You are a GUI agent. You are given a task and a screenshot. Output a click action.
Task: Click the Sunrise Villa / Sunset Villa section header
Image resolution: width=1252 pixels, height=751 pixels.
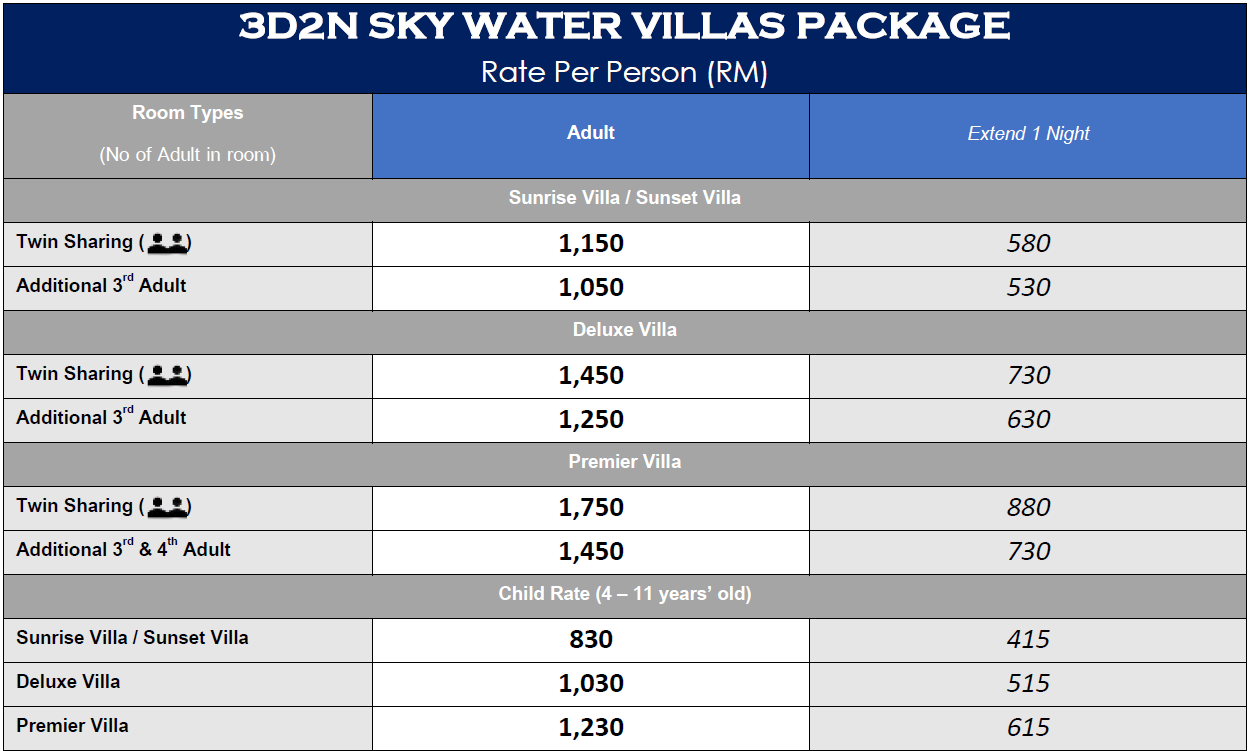[x=625, y=200]
